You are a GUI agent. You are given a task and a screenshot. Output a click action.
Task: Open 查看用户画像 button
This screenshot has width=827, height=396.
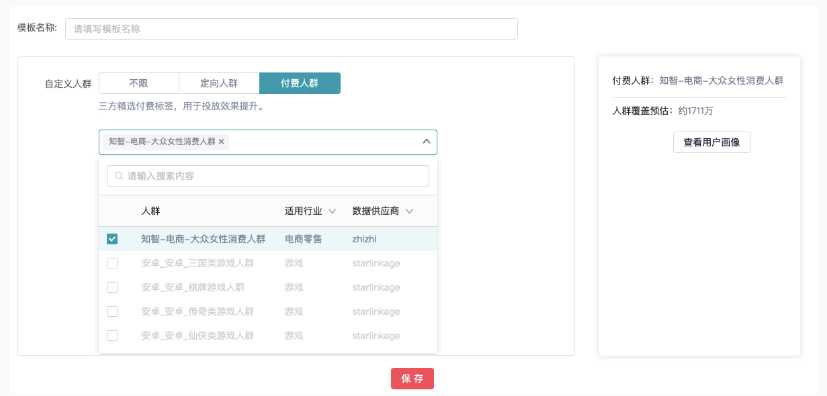click(x=712, y=142)
